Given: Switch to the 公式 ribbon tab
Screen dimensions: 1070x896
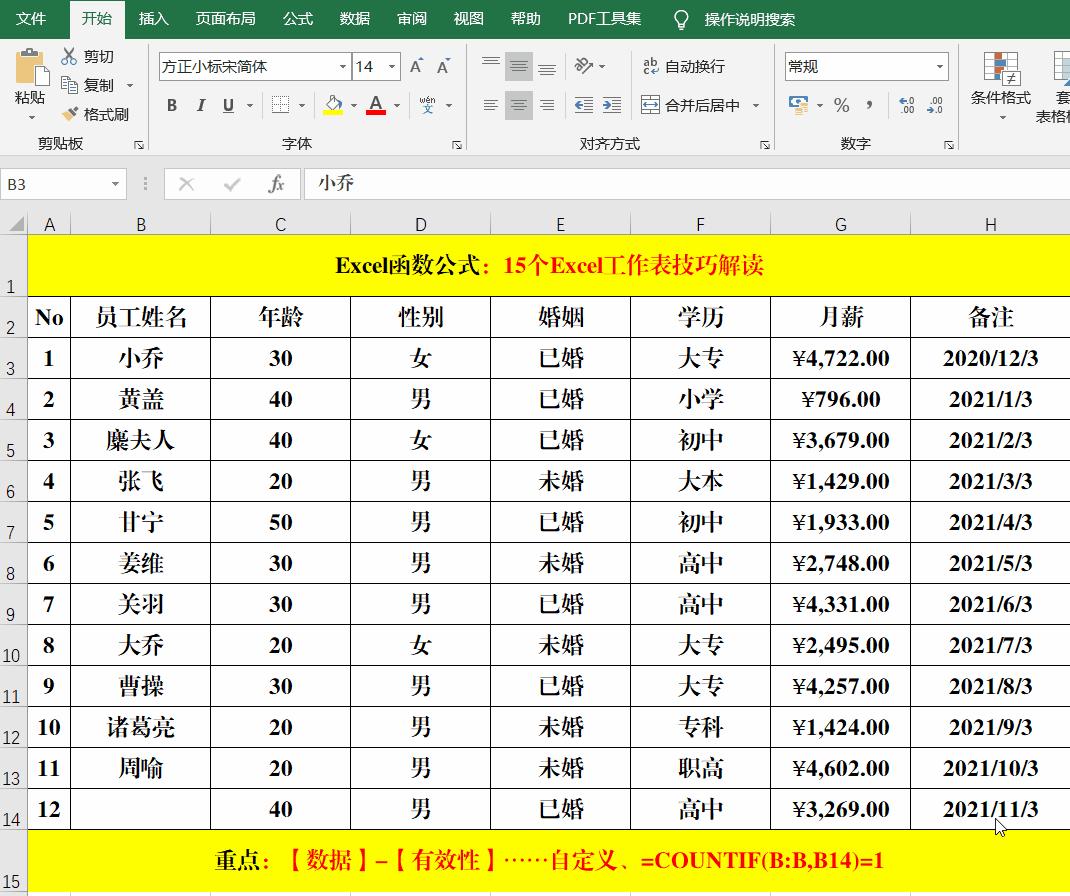Looking at the screenshot, I should coord(297,18).
